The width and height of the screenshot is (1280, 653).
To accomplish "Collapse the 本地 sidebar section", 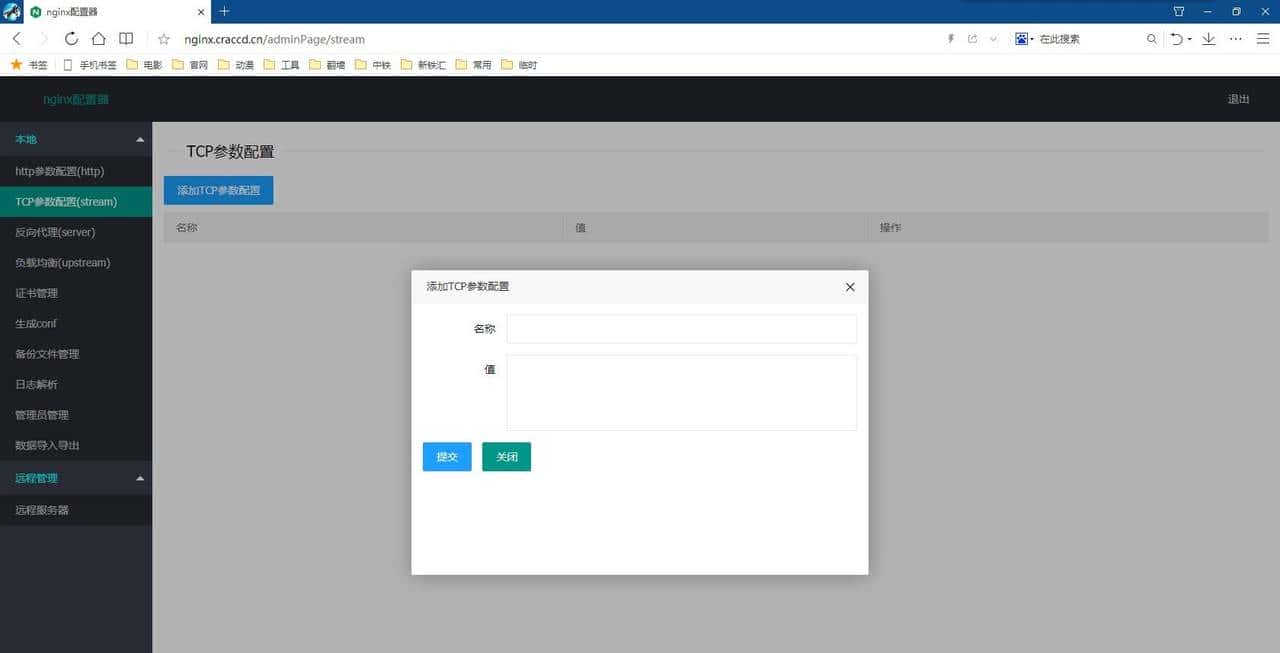I will tap(140, 140).
